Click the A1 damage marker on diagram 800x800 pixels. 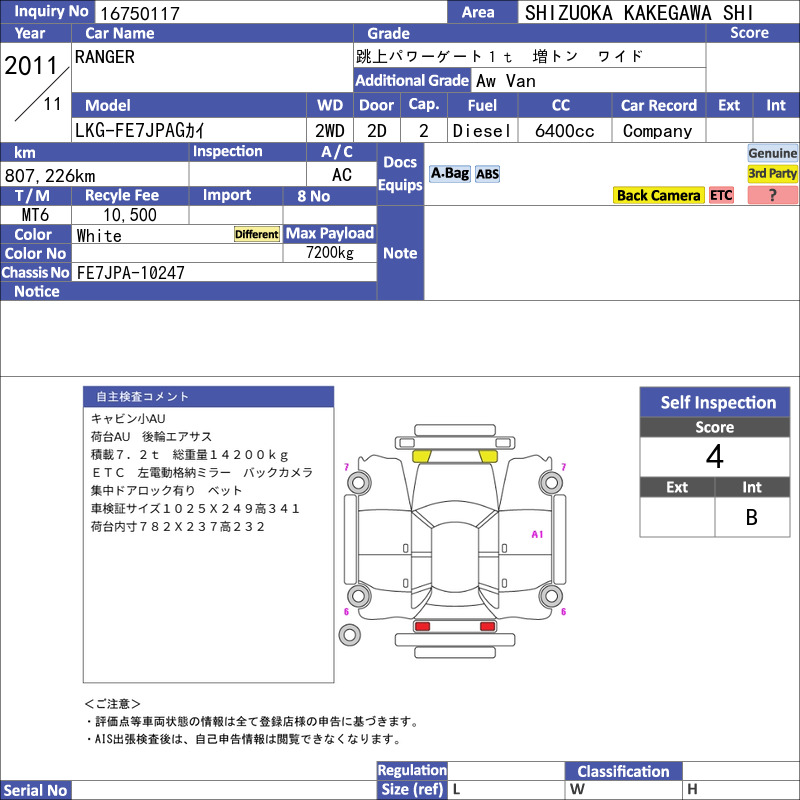coord(537,534)
